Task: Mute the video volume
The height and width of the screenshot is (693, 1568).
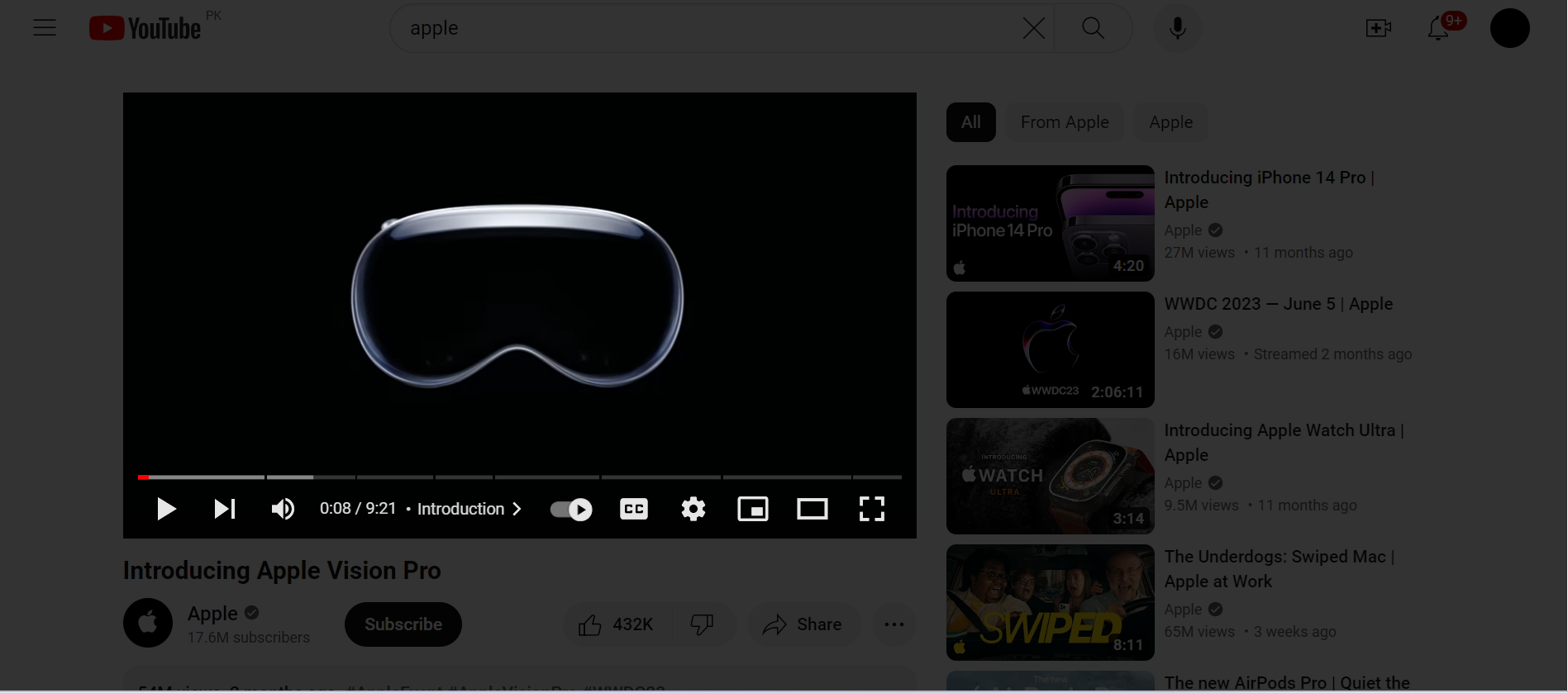Action: tap(283, 509)
